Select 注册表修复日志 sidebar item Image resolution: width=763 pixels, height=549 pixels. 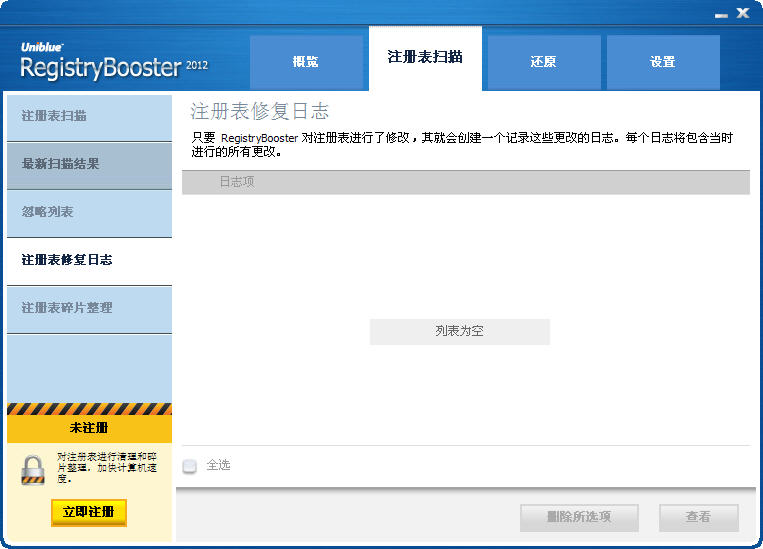tap(90, 261)
